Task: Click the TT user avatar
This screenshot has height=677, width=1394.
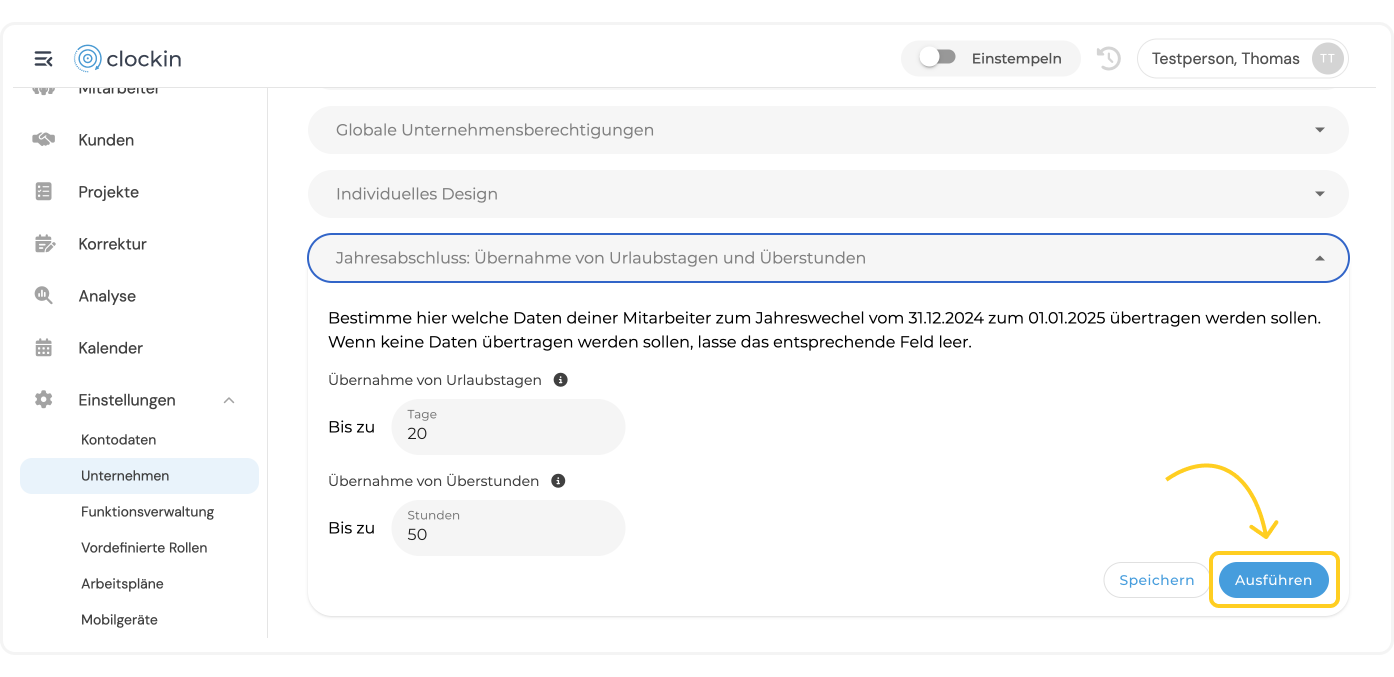Action: coord(1327,59)
